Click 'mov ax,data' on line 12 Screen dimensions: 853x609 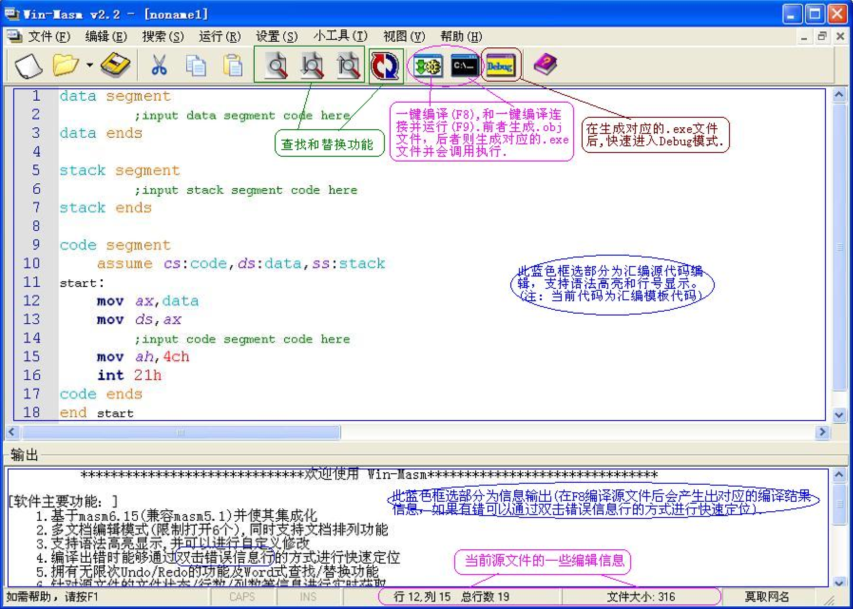[x=148, y=301]
